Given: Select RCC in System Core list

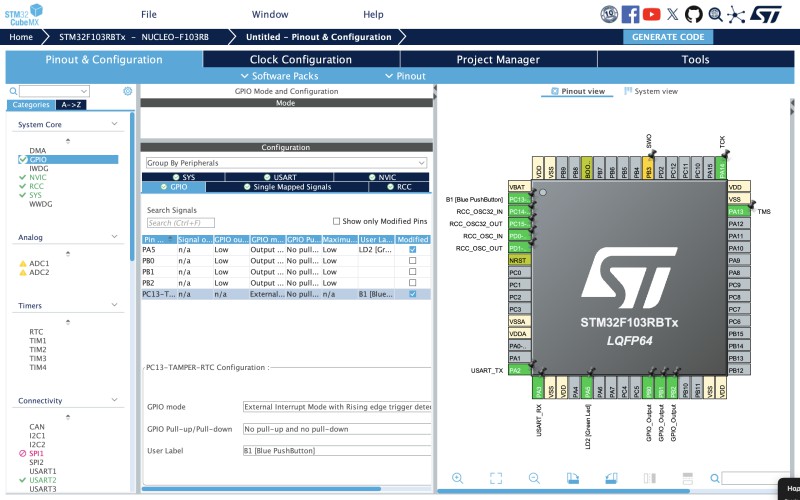Looking at the screenshot, I should (36, 186).
